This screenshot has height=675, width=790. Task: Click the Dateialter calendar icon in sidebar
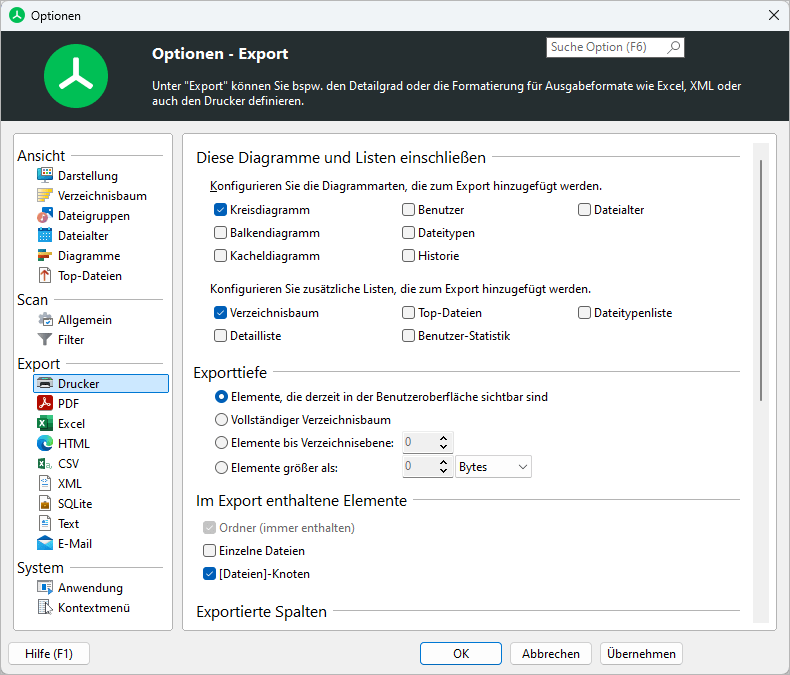pos(45,235)
